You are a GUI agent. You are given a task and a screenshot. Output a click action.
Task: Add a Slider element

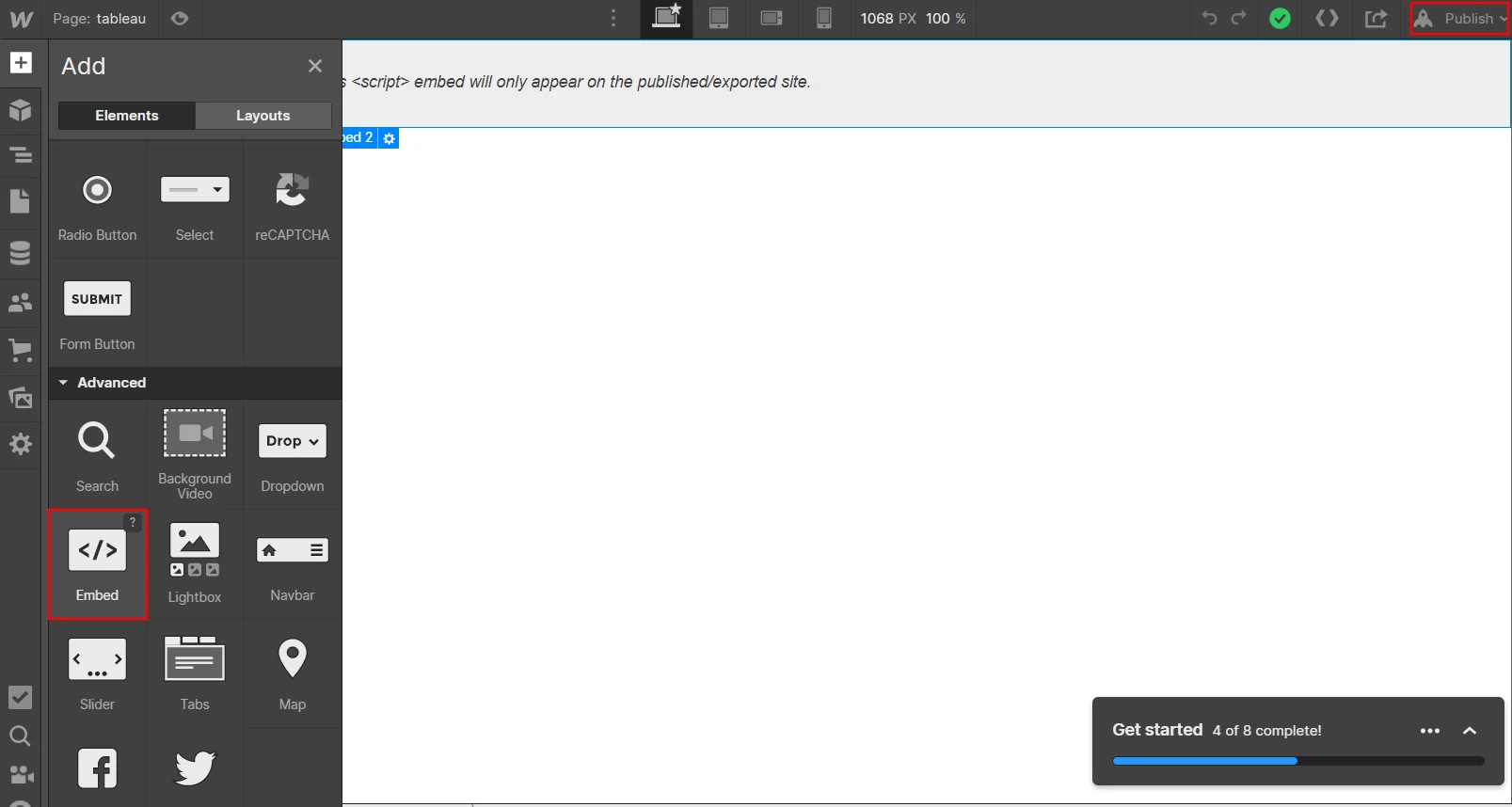[97, 672]
